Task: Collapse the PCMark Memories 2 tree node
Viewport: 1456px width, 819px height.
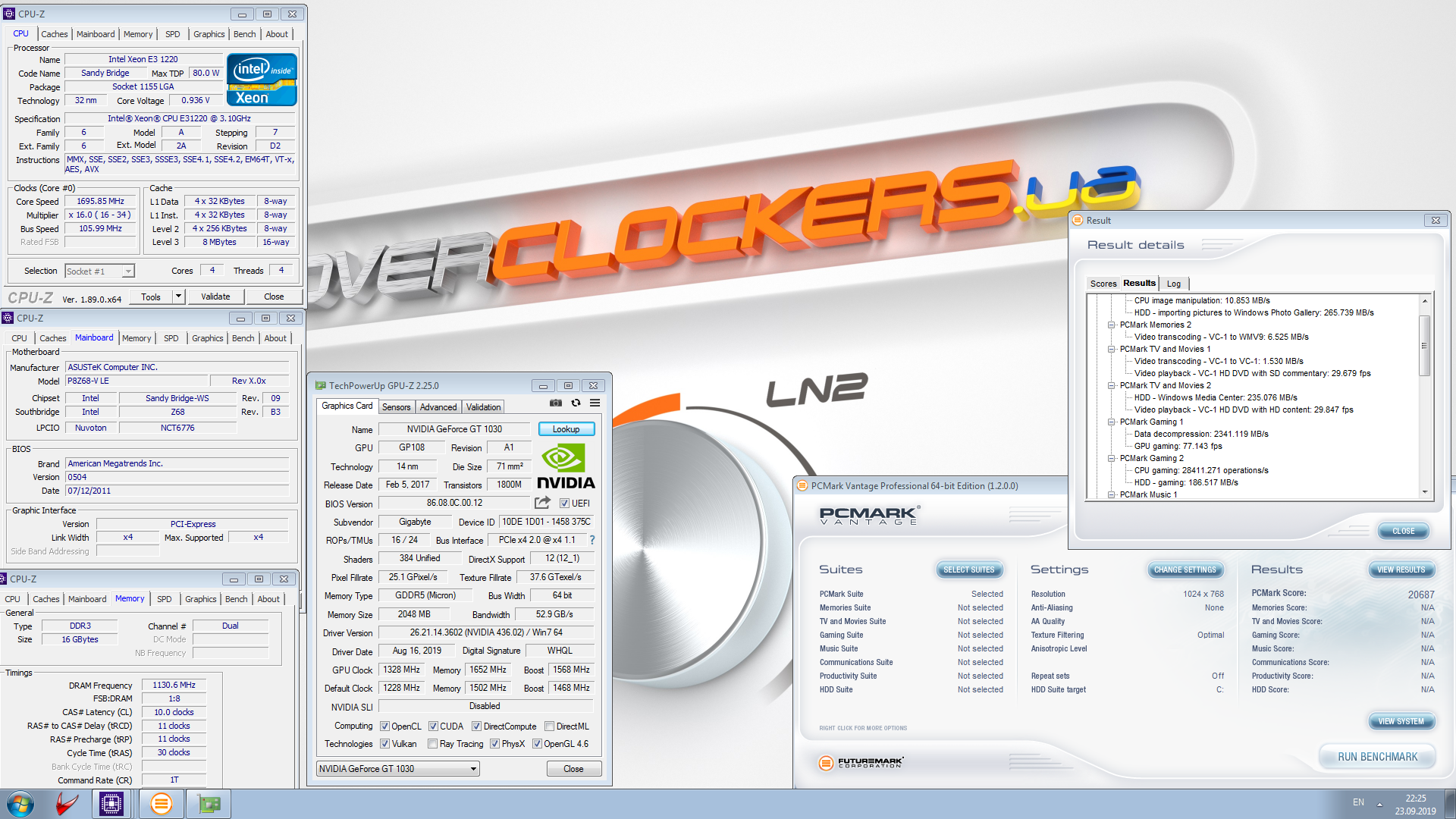Action: point(1111,325)
